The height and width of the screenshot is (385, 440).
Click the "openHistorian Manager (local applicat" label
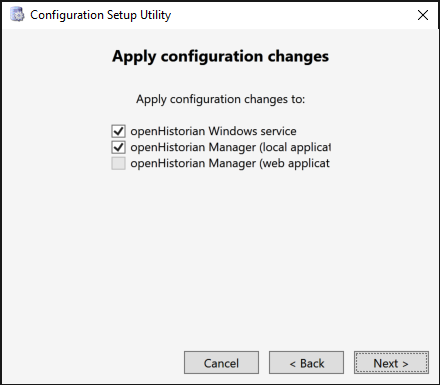(x=231, y=147)
